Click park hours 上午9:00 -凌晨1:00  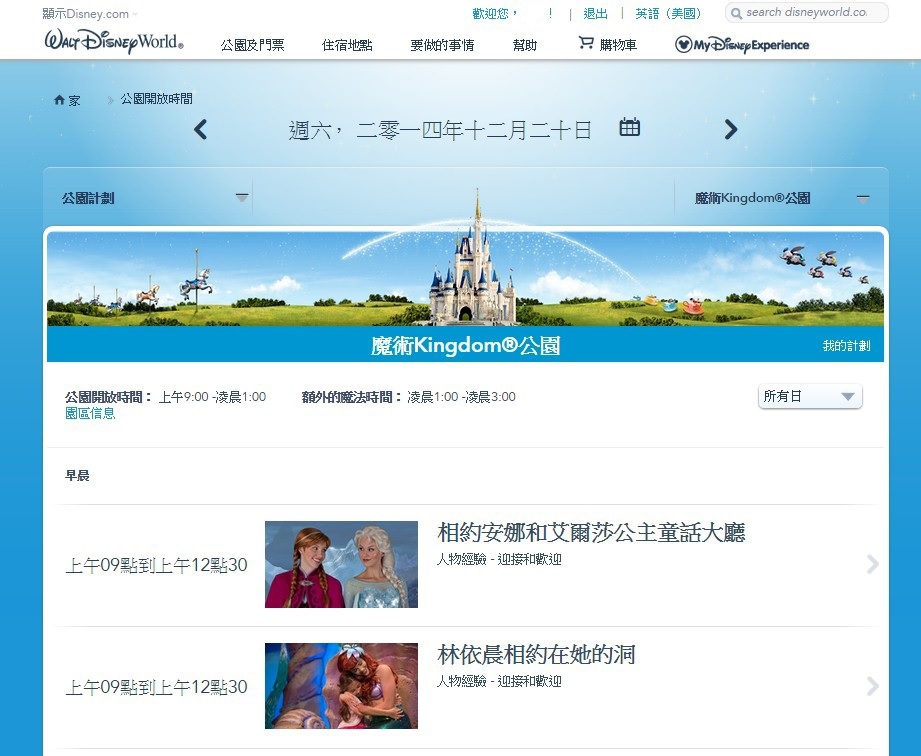tap(213, 397)
